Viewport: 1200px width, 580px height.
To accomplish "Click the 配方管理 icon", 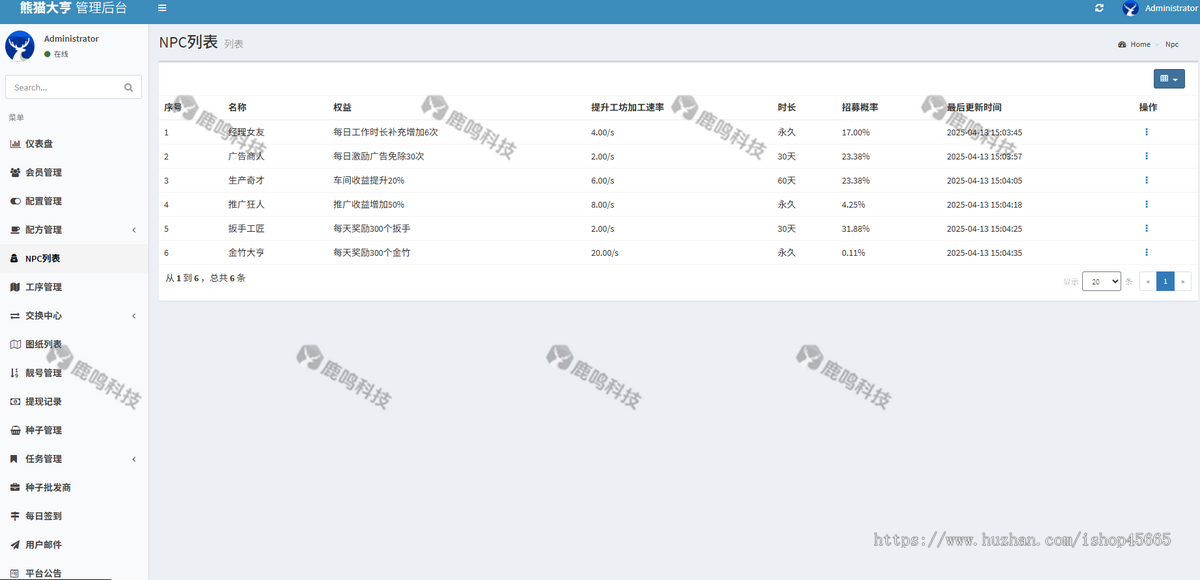I will click(15, 230).
